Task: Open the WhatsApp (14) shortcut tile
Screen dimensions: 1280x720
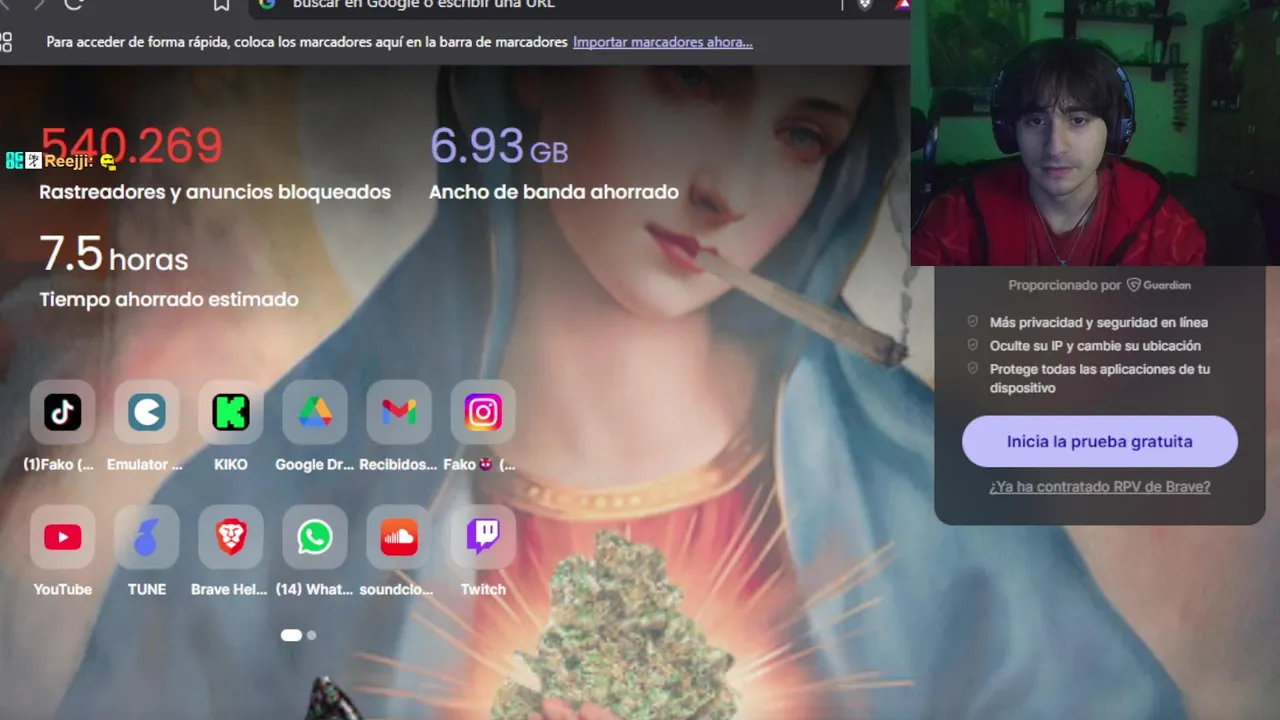Action: click(314, 537)
